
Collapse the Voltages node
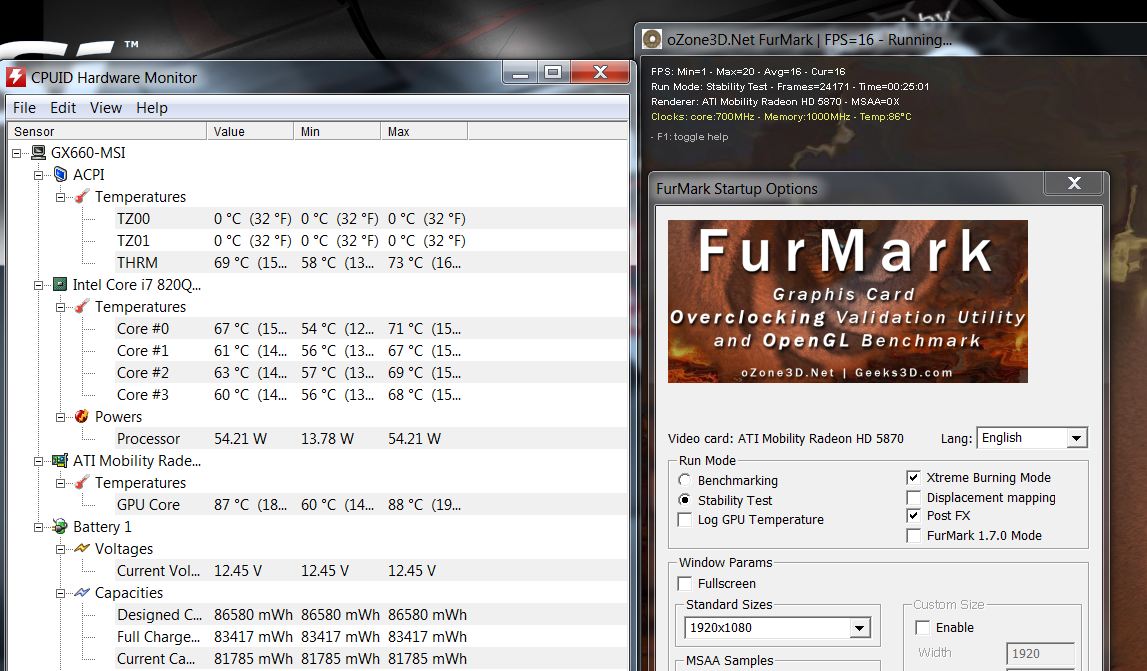point(60,549)
